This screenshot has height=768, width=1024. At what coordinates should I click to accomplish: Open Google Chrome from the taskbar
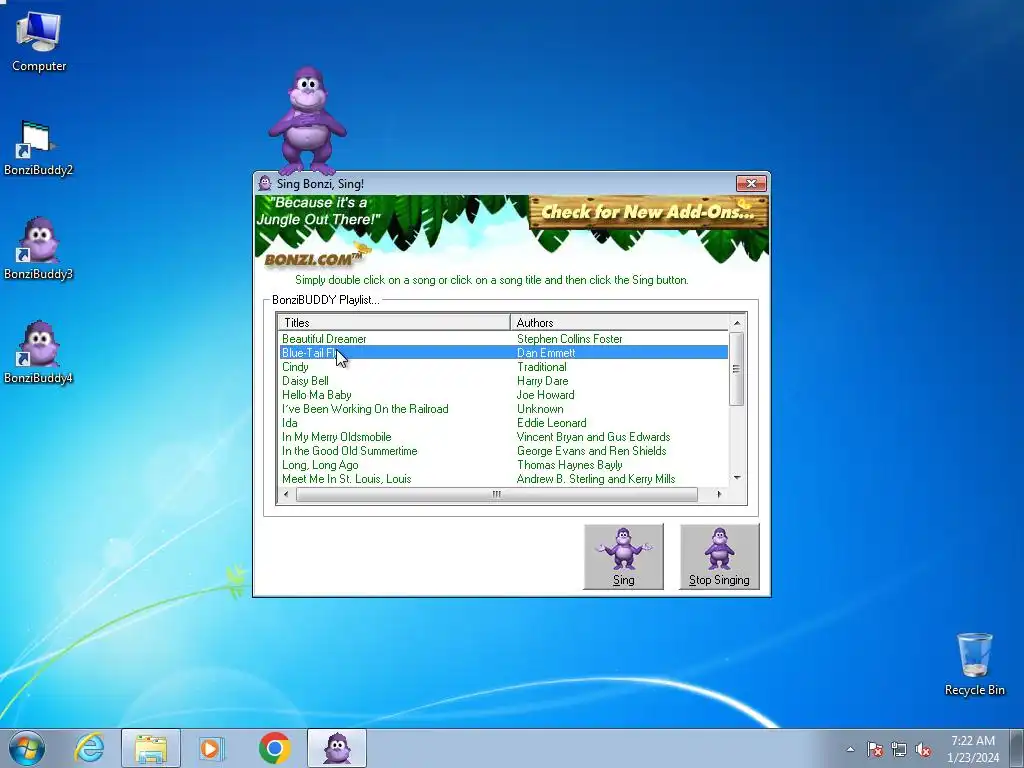coord(274,748)
